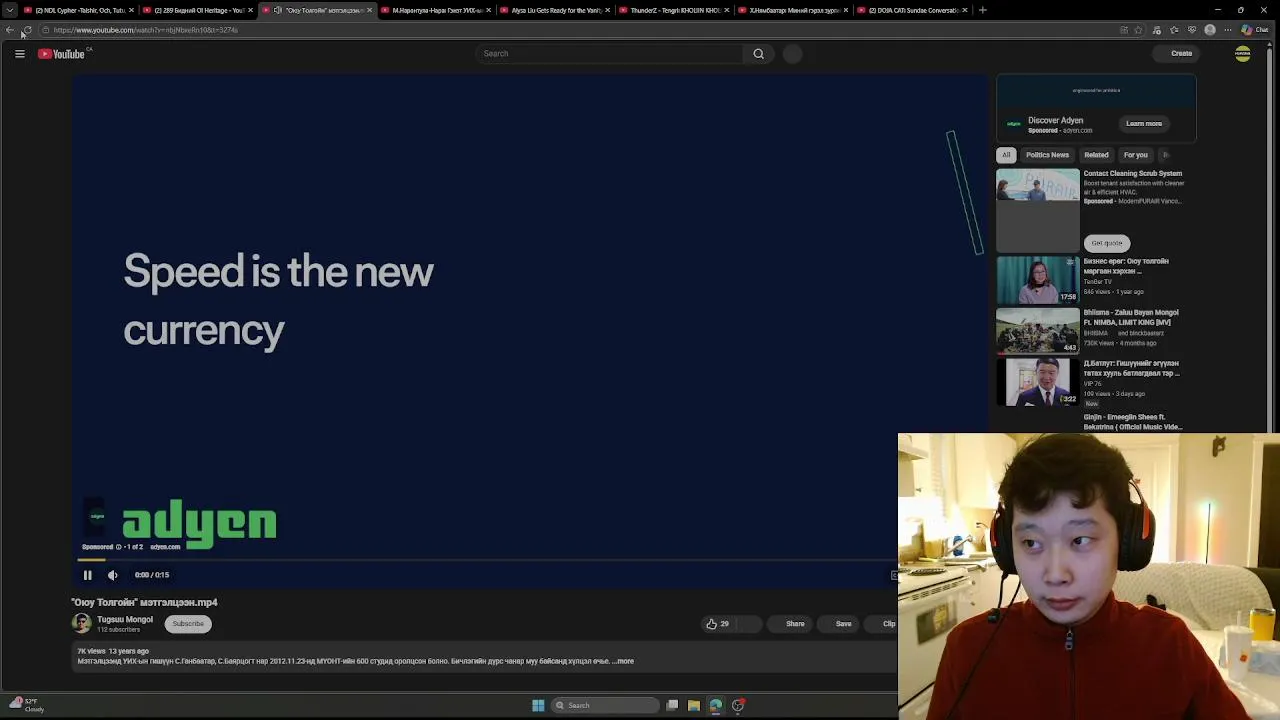The height and width of the screenshot is (720, 1280).
Task: Open Tugsuu Mongol channel avatar
Action: (x=81, y=623)
